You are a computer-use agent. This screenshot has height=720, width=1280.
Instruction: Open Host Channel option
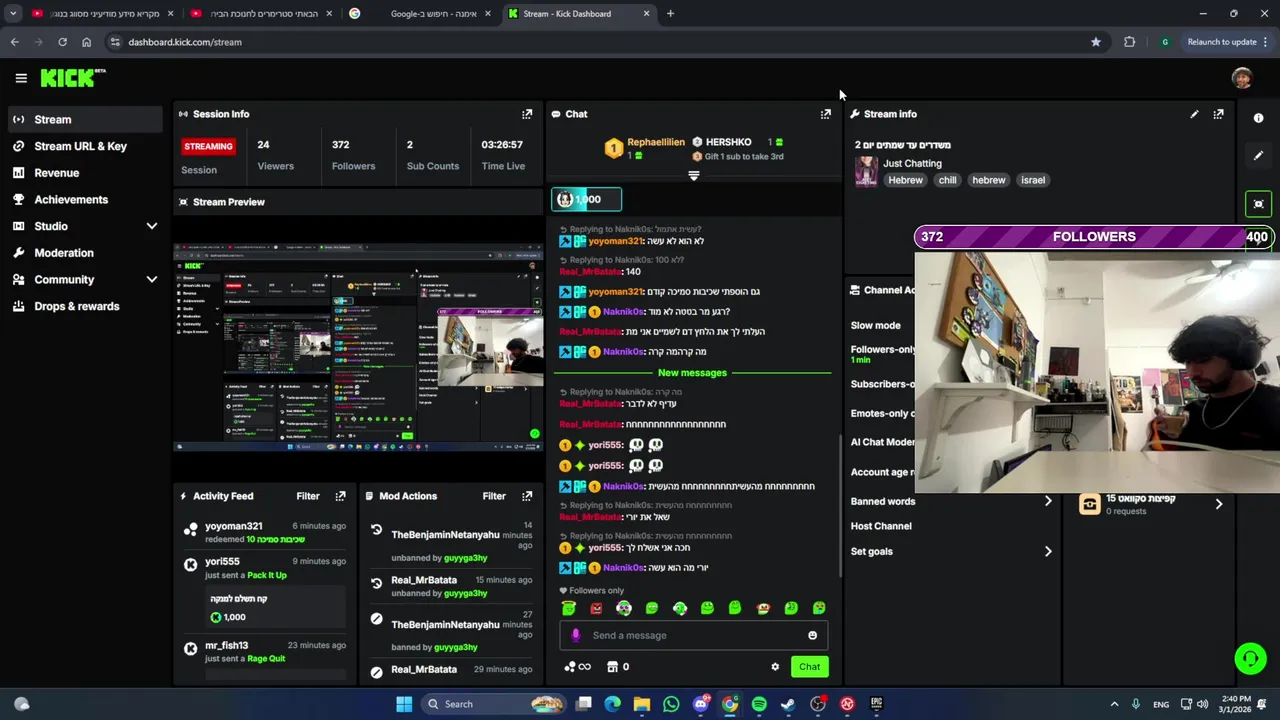tap(881, 526)
